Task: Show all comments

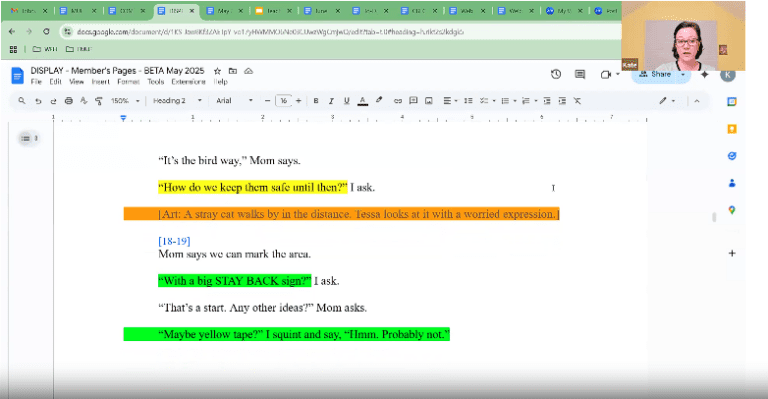Action: tap(580, 74)
